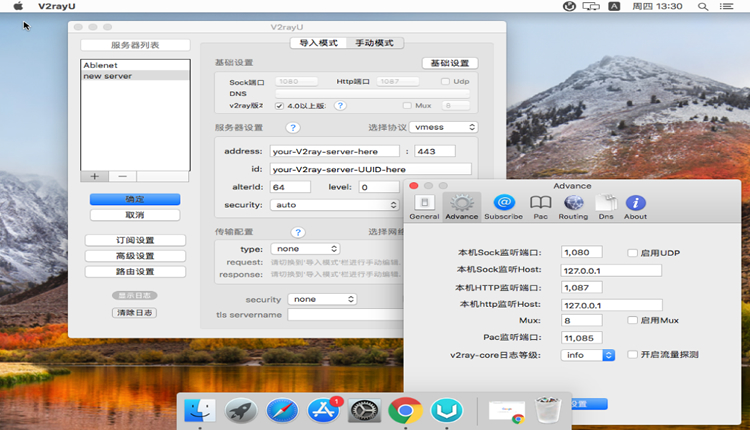Image resolution: width=750 pixels, height=430 pixels.
Task: Click the 基础设置 button
Action: point(450,63)
